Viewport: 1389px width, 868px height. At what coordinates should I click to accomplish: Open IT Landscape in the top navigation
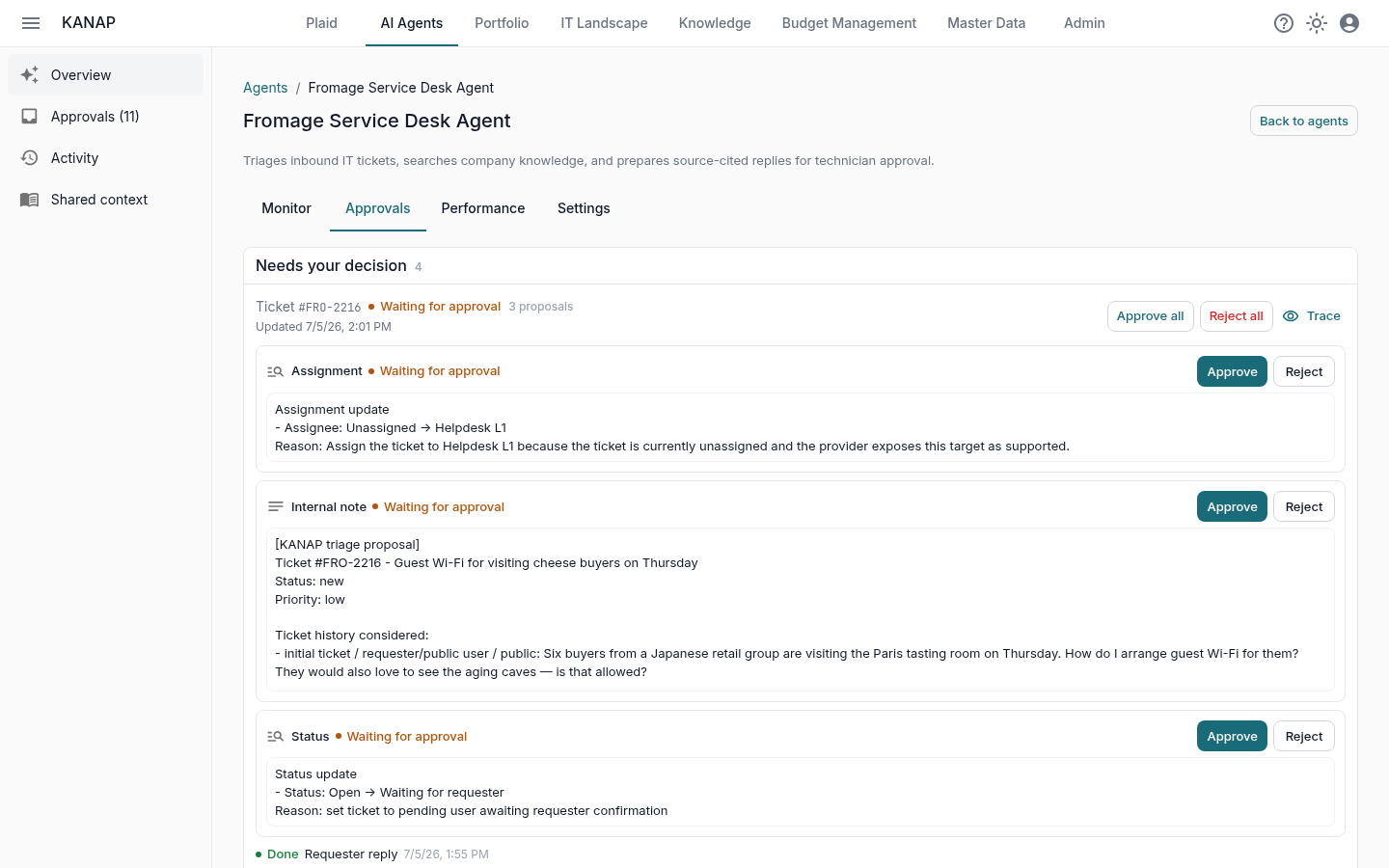pos(604,23)
